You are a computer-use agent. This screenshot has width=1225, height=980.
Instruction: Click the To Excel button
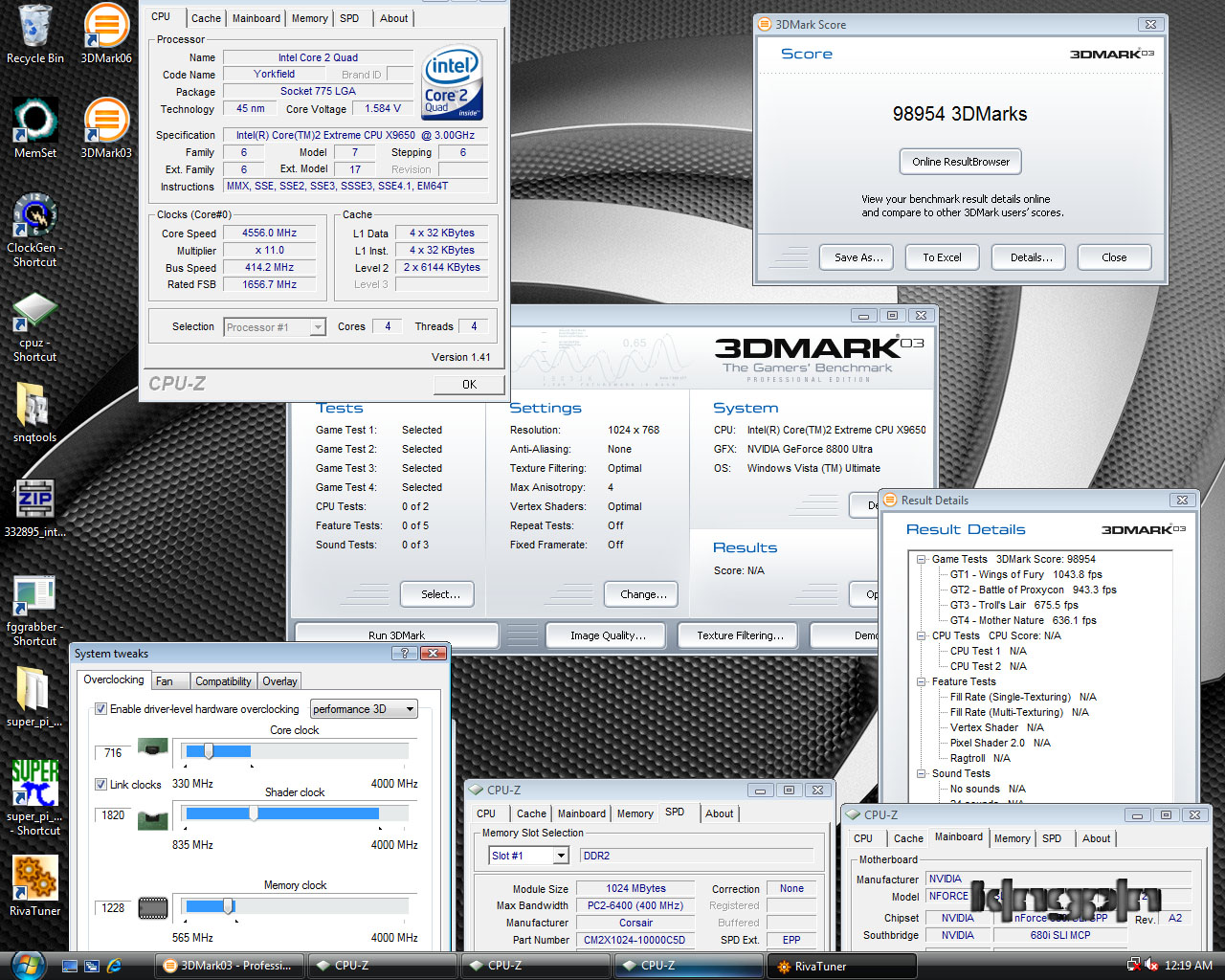942,257
